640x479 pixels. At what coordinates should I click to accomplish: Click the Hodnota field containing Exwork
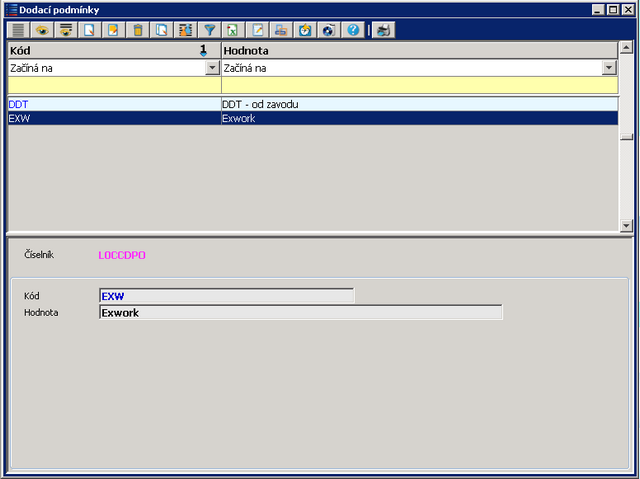pos(300,313)
